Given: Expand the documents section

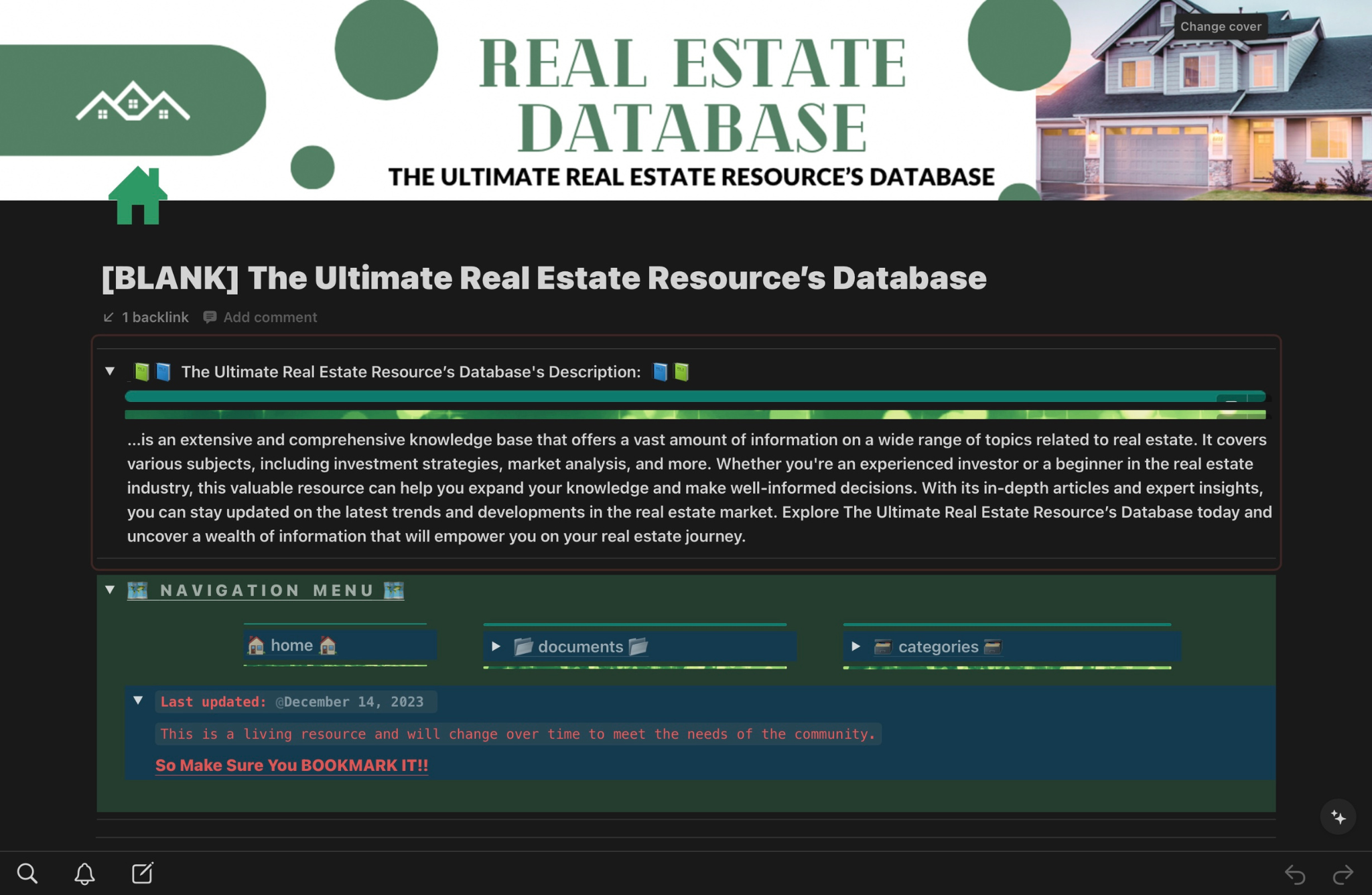Looking at the screenshot, I should pos(496,646).
